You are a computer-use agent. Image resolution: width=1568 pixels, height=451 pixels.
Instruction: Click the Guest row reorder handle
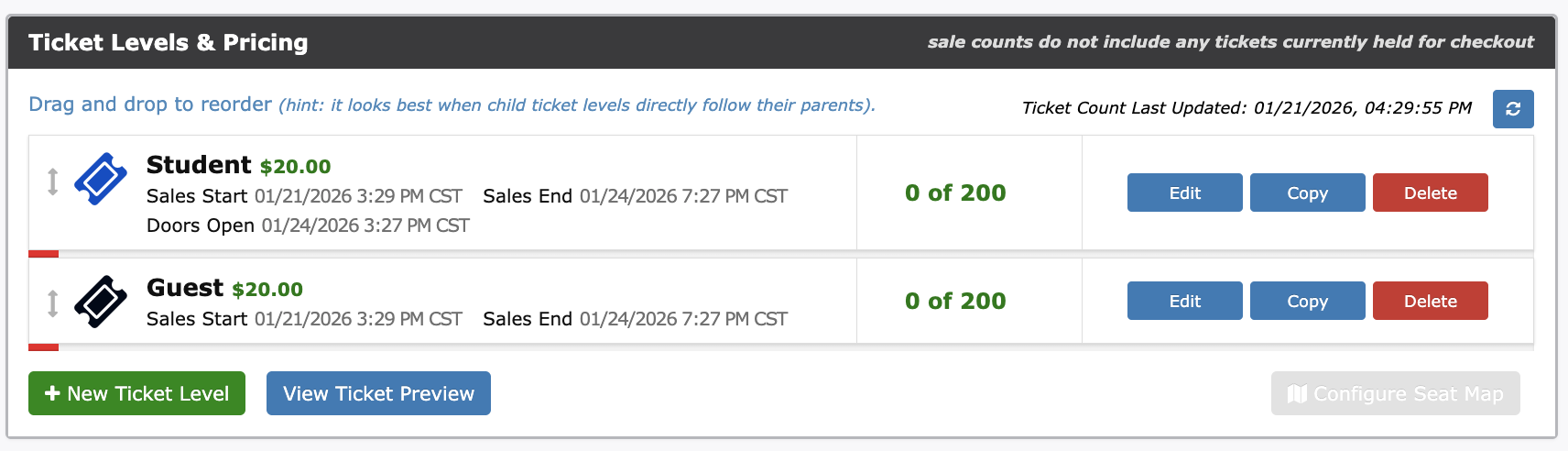[x=53, y=302]
